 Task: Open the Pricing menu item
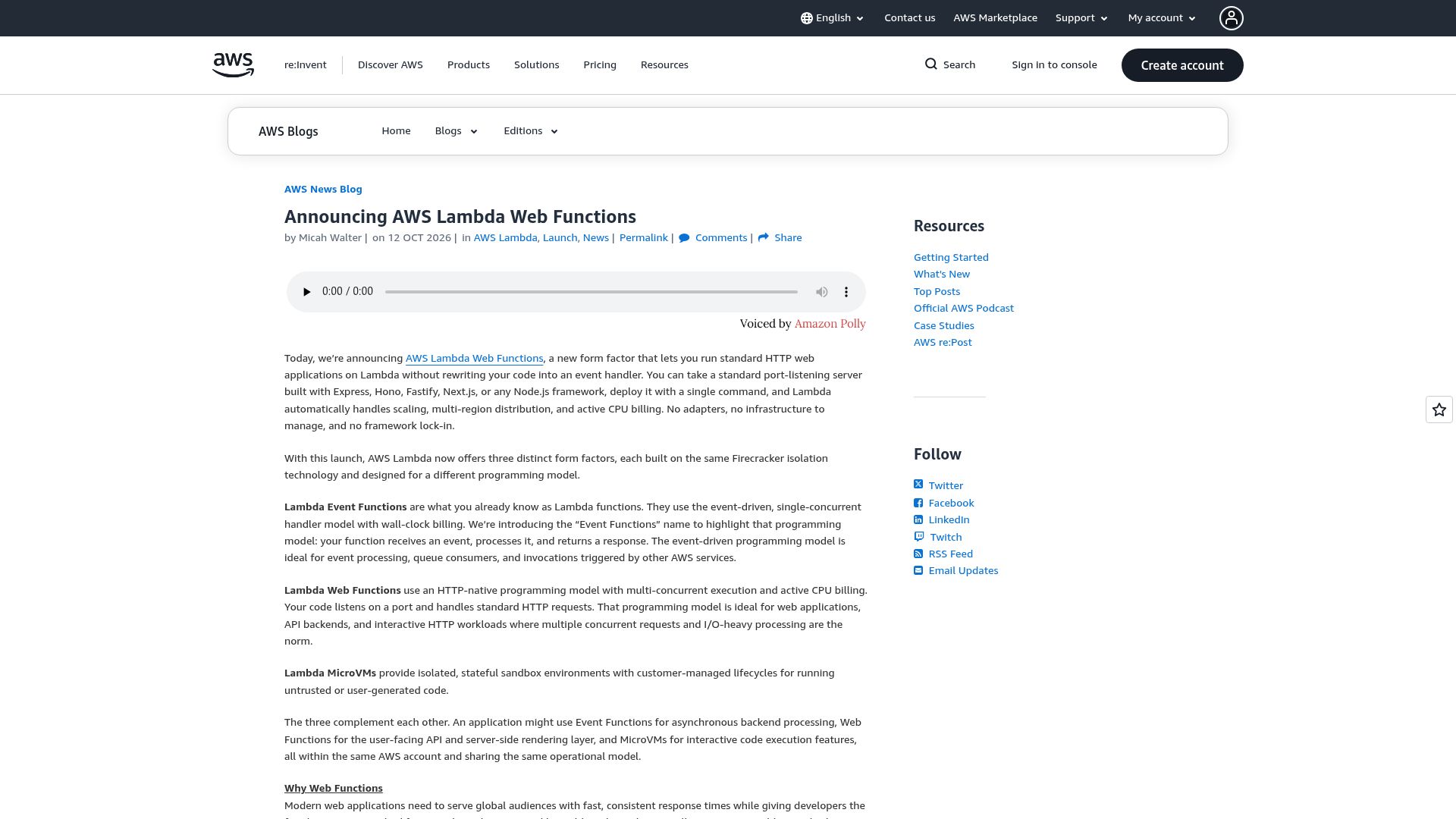(600, 65)
